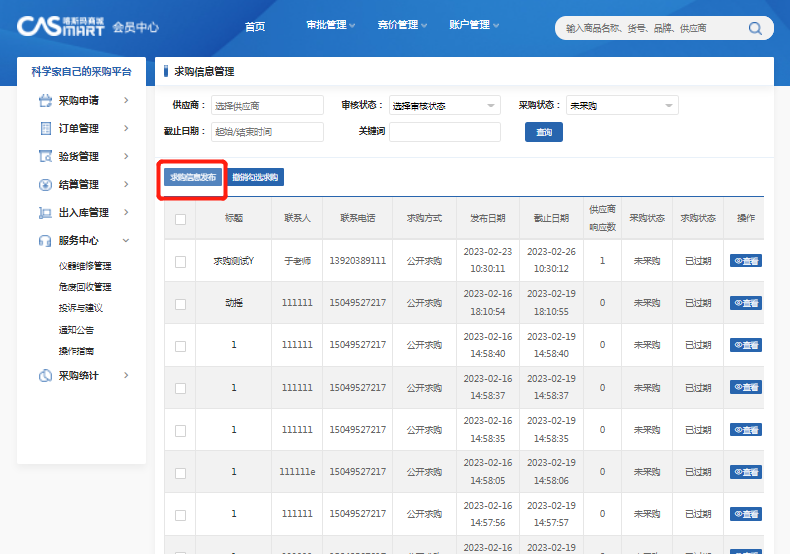The image size is (790, 554).
Task: Click the 结算管理 yen coin icon
Action: tap(45, 184)
